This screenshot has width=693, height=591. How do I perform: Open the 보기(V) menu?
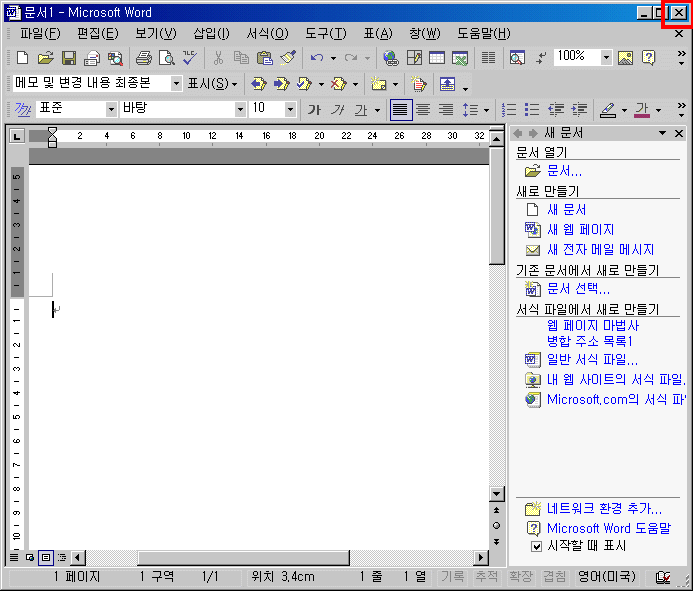(x=156, y=34)
